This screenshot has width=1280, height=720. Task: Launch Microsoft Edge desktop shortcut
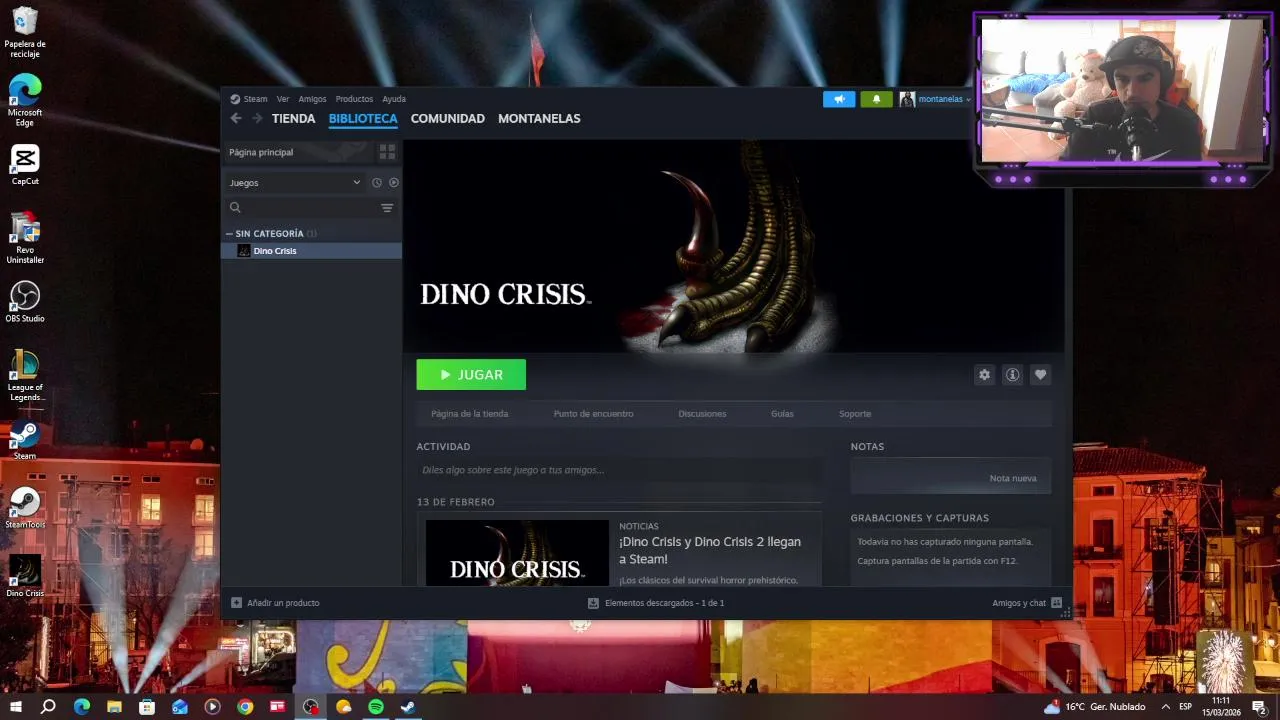(x=25, y=101)
